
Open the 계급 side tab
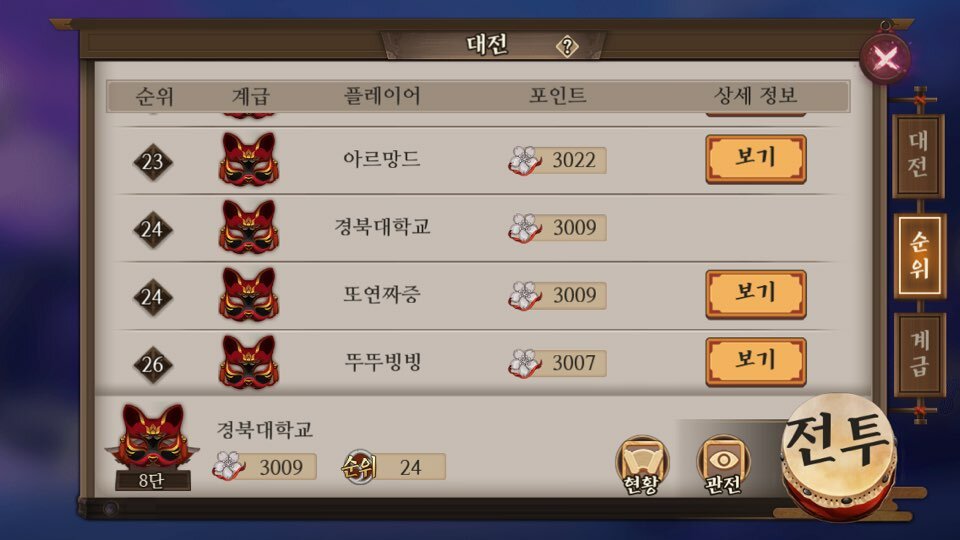click(920, 354)
